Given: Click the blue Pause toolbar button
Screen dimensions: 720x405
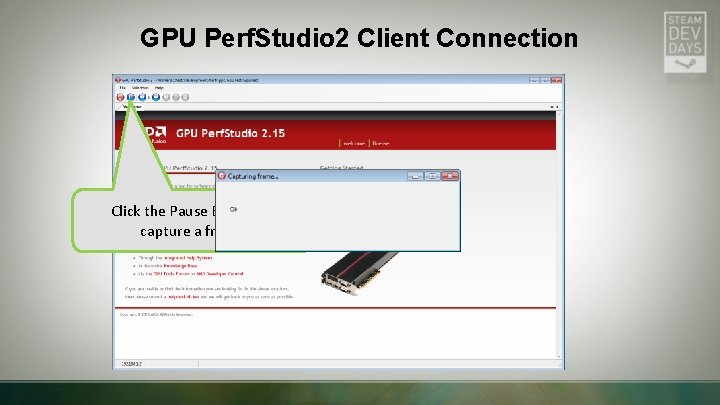Looking at the screenshot, I should click(131, 97).
